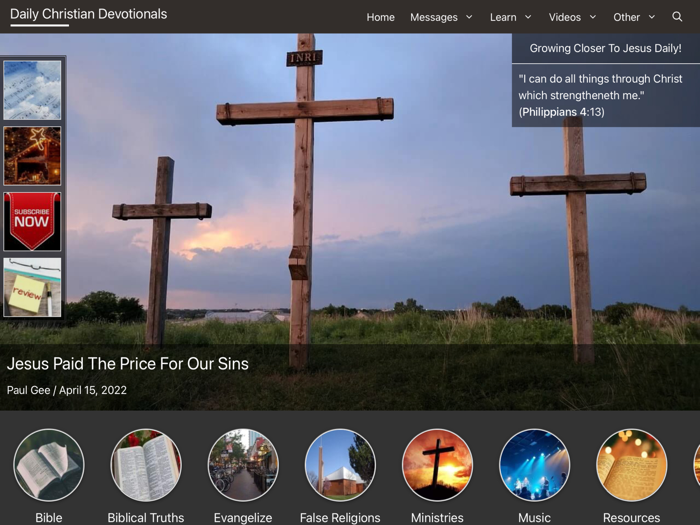Open the Bible category circle icon
Image resolution: width=700 pixels, height=525 pixels.
pyautogui.click(x=49, y=465)
